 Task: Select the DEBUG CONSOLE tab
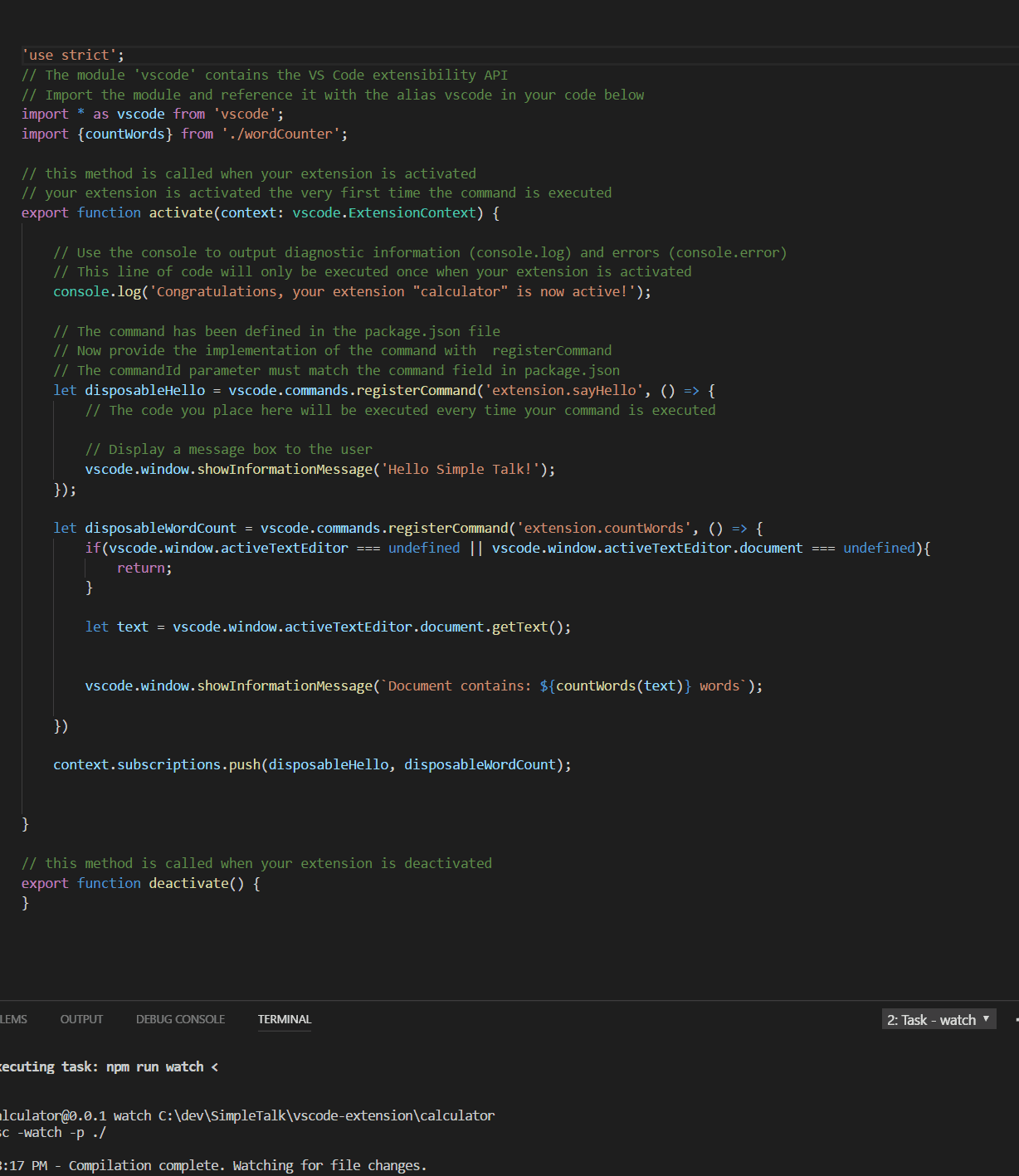point(180,1019)
